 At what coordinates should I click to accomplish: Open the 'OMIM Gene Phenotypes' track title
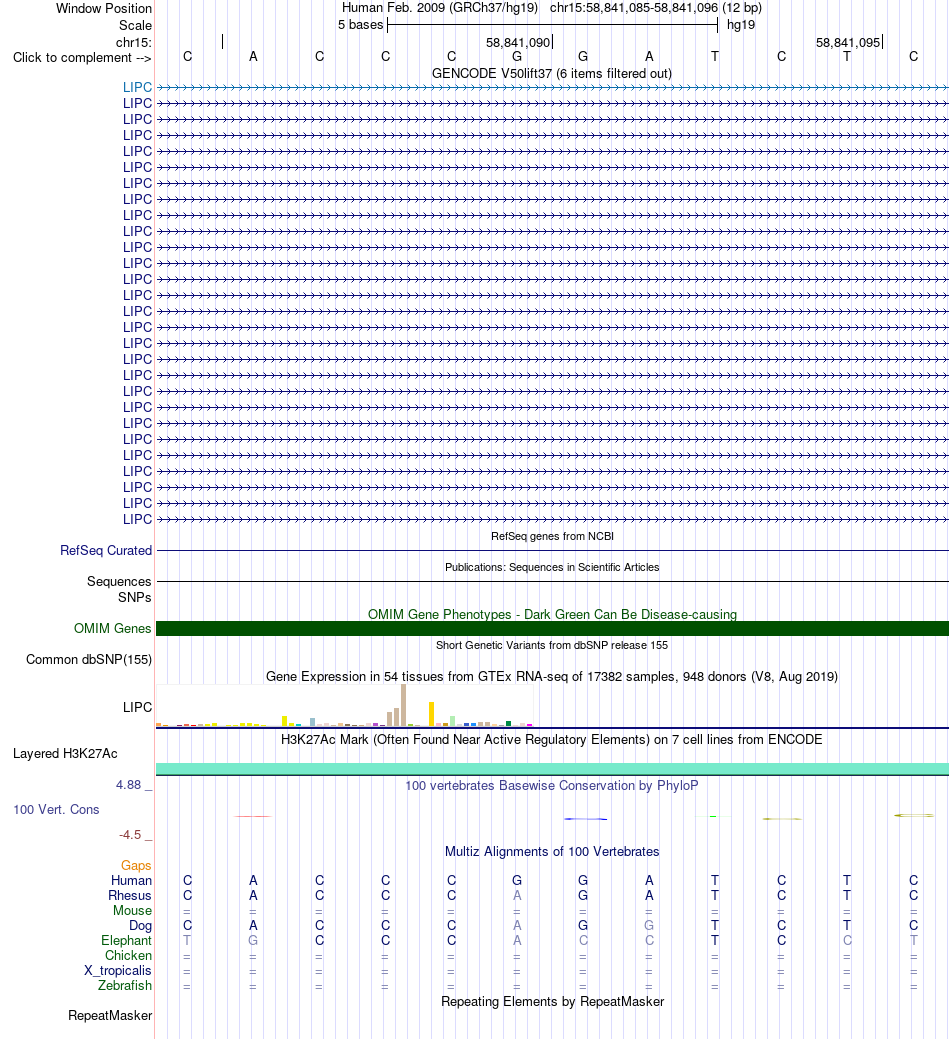pyautogui.click(x=552, y=614)
